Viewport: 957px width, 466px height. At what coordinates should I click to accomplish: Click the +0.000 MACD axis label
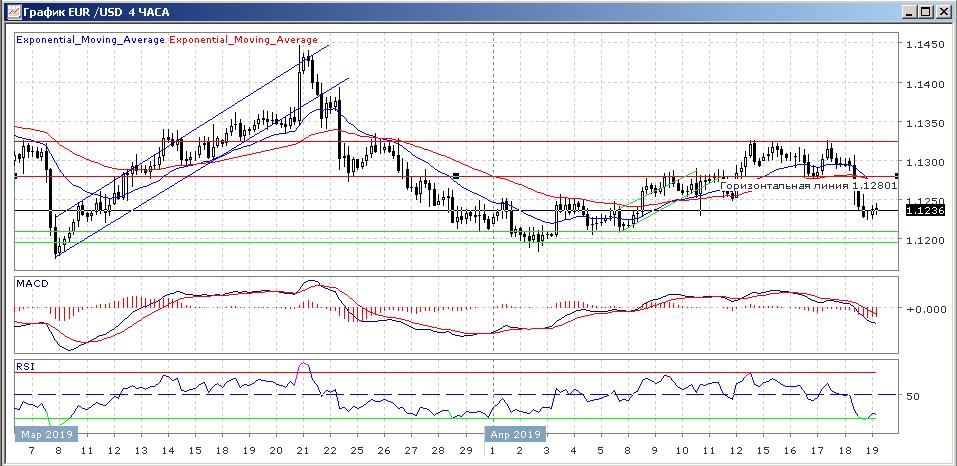[x=926, y=309]
